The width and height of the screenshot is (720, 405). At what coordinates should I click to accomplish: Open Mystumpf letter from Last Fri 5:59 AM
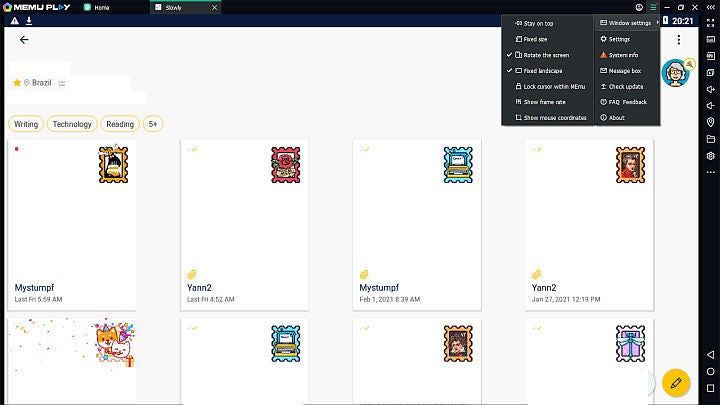(72, 225)
